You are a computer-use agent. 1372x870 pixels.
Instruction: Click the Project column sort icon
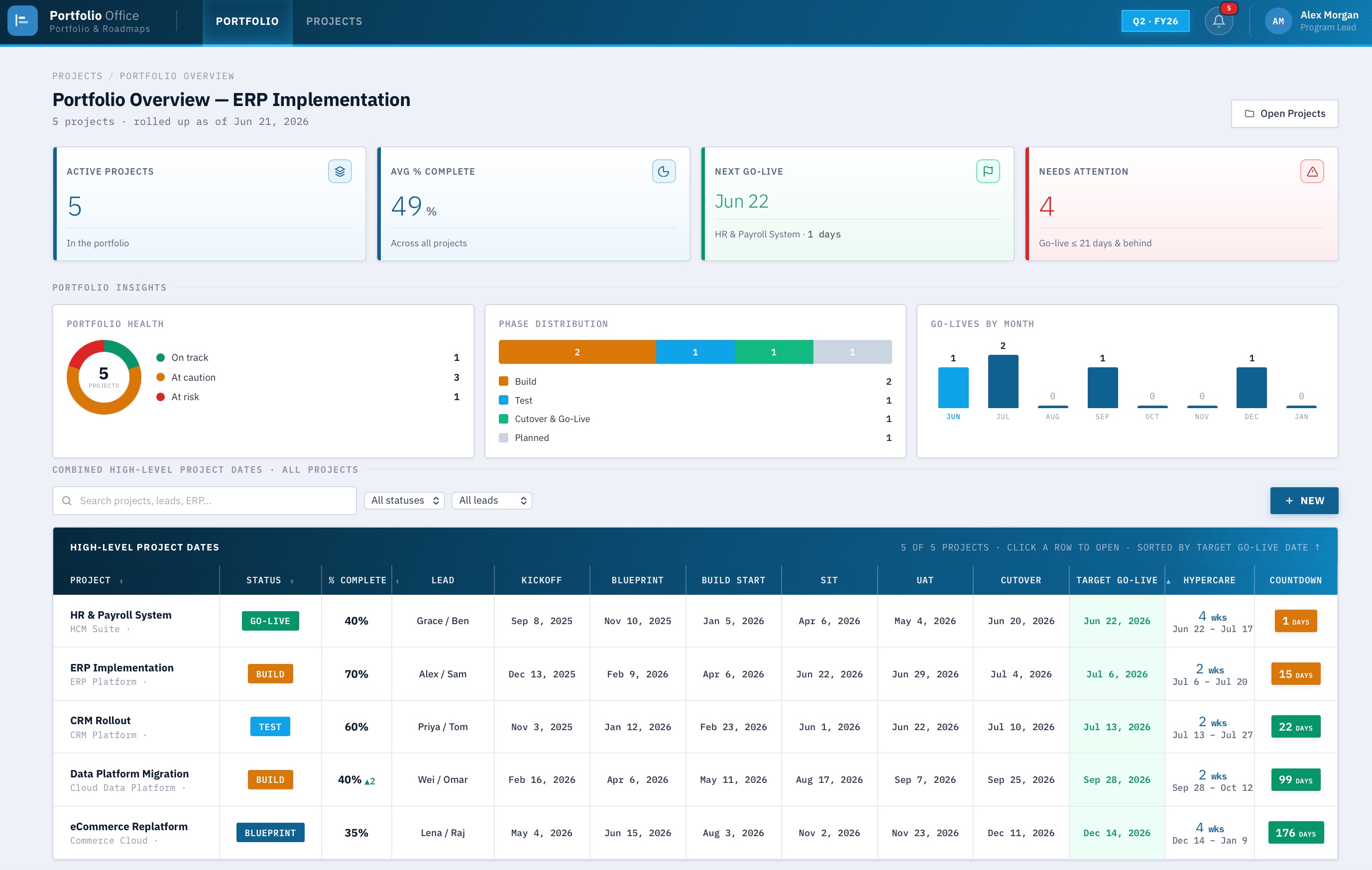[121, 581]
